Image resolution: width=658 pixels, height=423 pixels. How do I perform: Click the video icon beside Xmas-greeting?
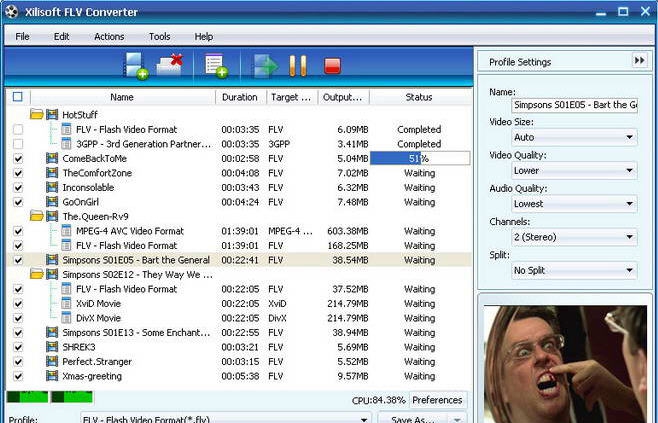(52, 376)
